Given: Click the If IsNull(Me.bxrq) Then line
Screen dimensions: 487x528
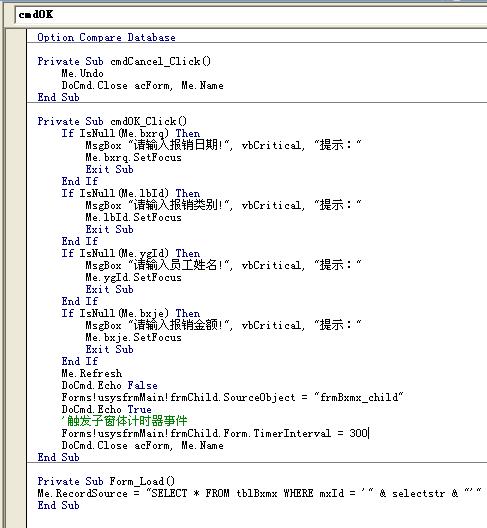Looking at the screenshot, I should 131,133.
